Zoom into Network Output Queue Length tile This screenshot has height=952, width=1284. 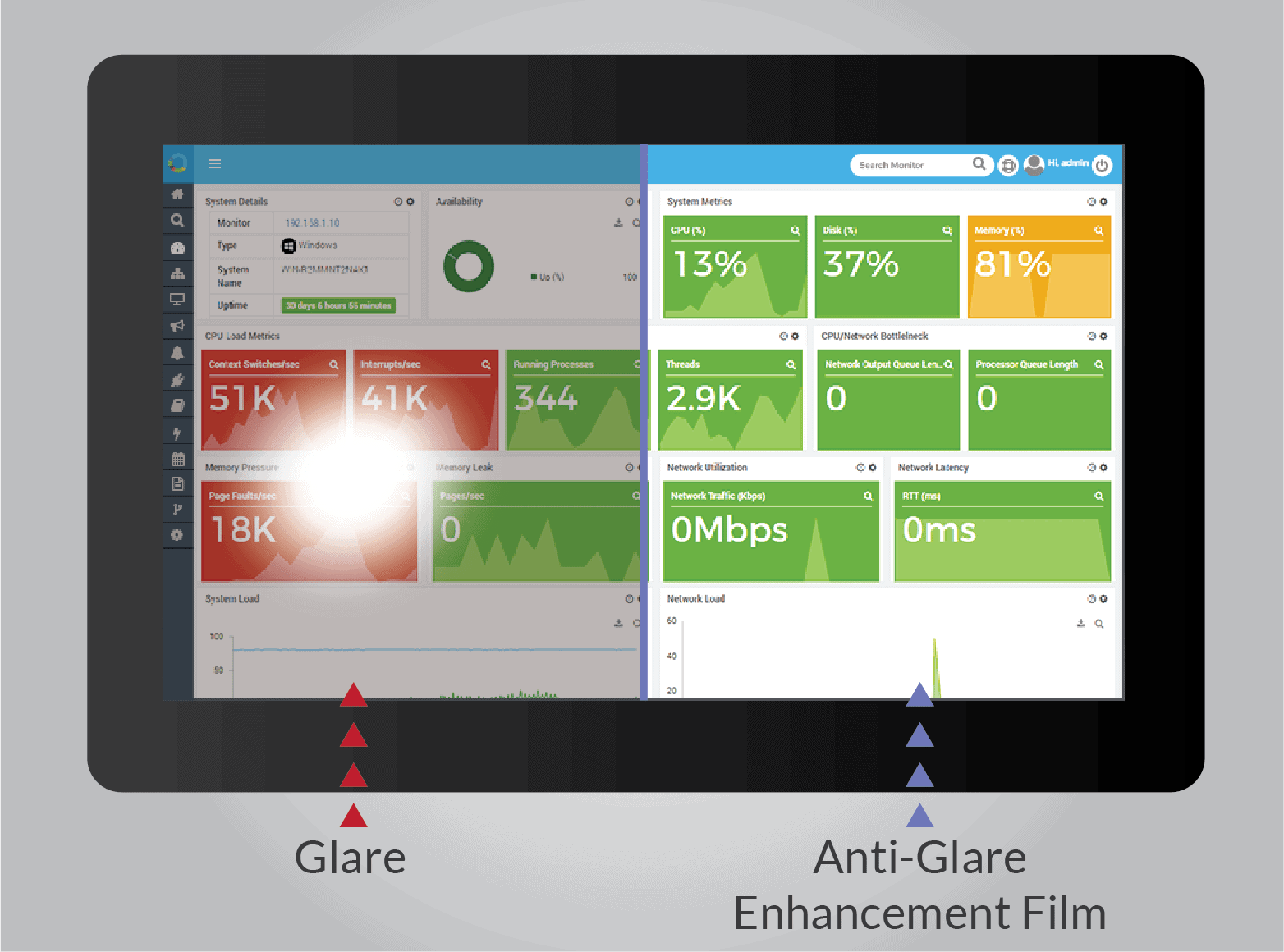click(x=948, y=365)
